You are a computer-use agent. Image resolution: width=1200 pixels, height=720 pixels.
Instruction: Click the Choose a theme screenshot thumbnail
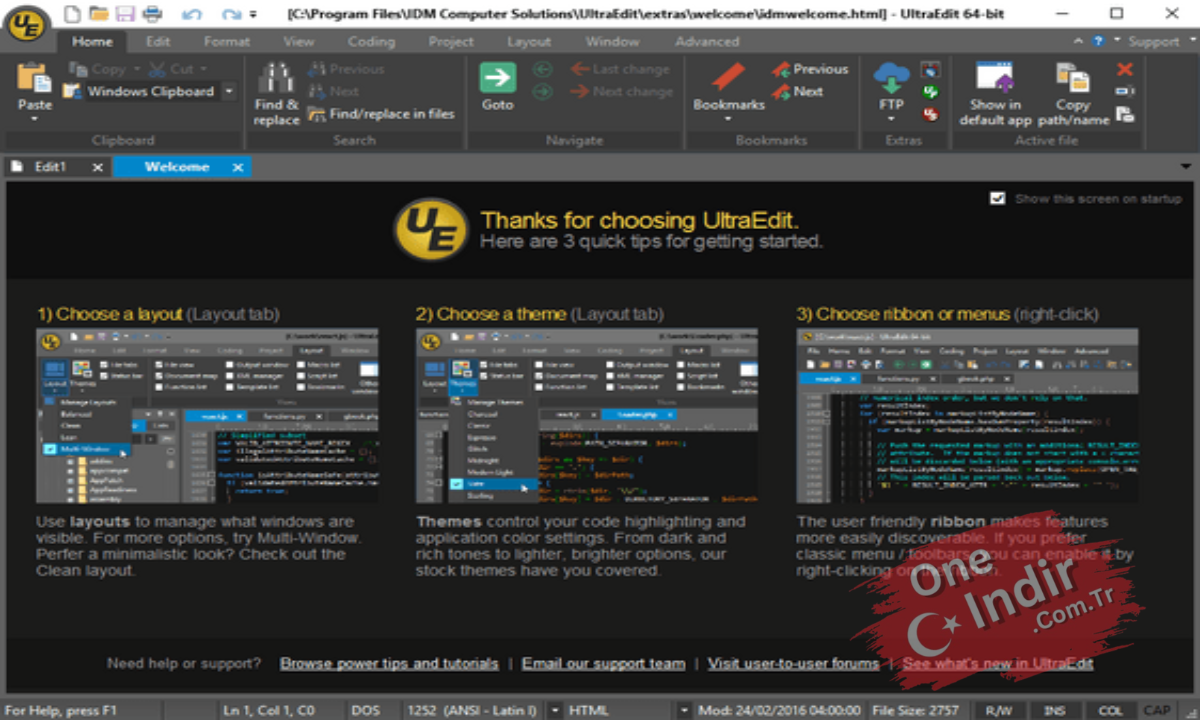point(587,415)
